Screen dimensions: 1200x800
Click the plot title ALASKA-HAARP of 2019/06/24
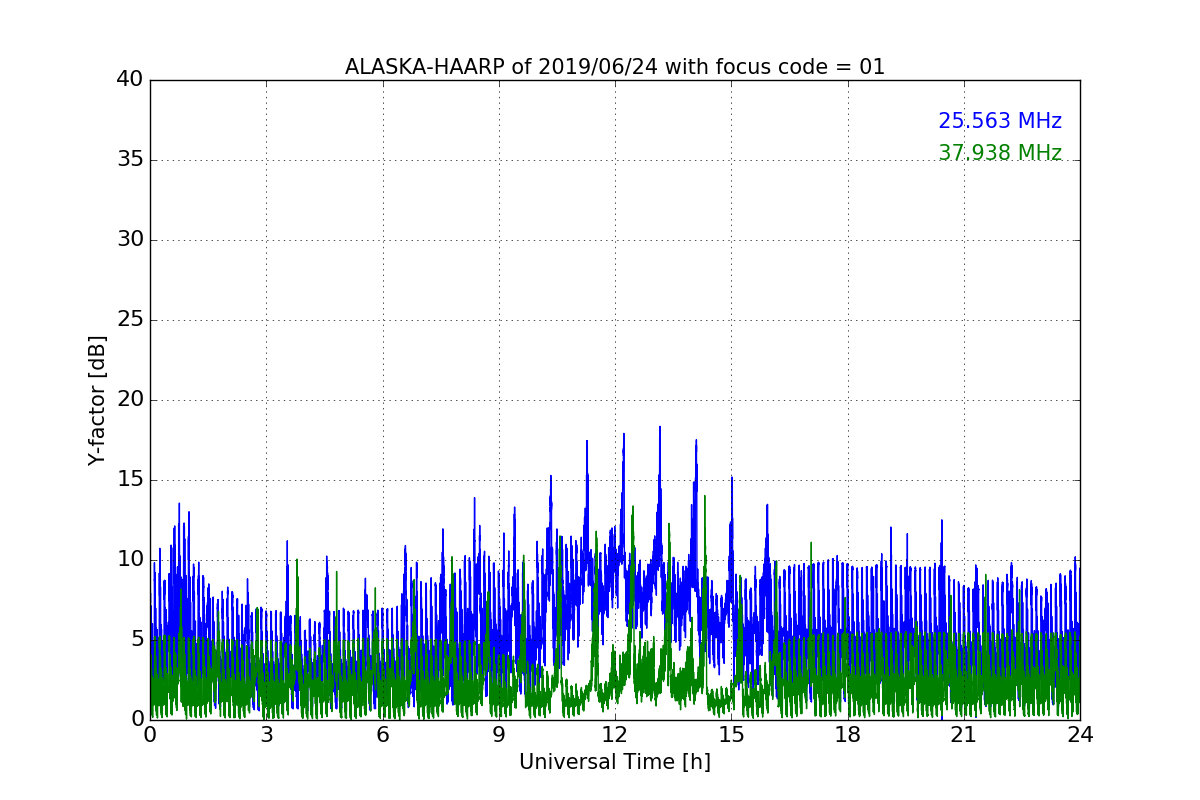pyautogui.click(x=615, y=67)
